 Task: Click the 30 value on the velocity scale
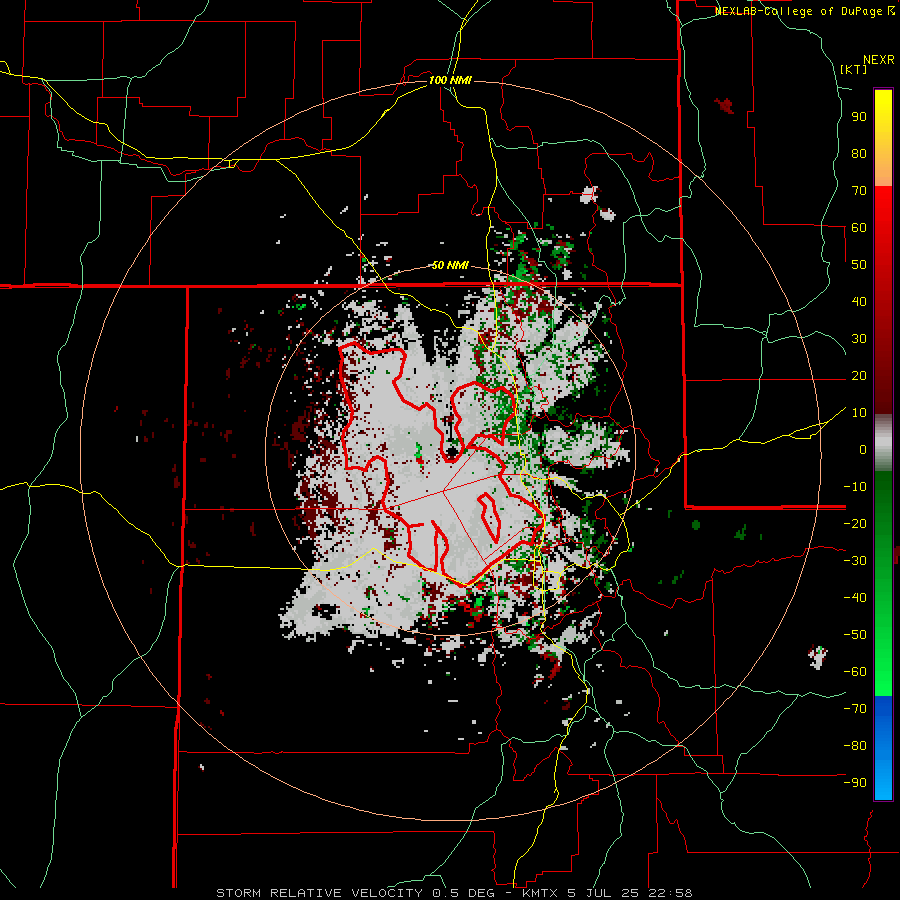[859, 339]
